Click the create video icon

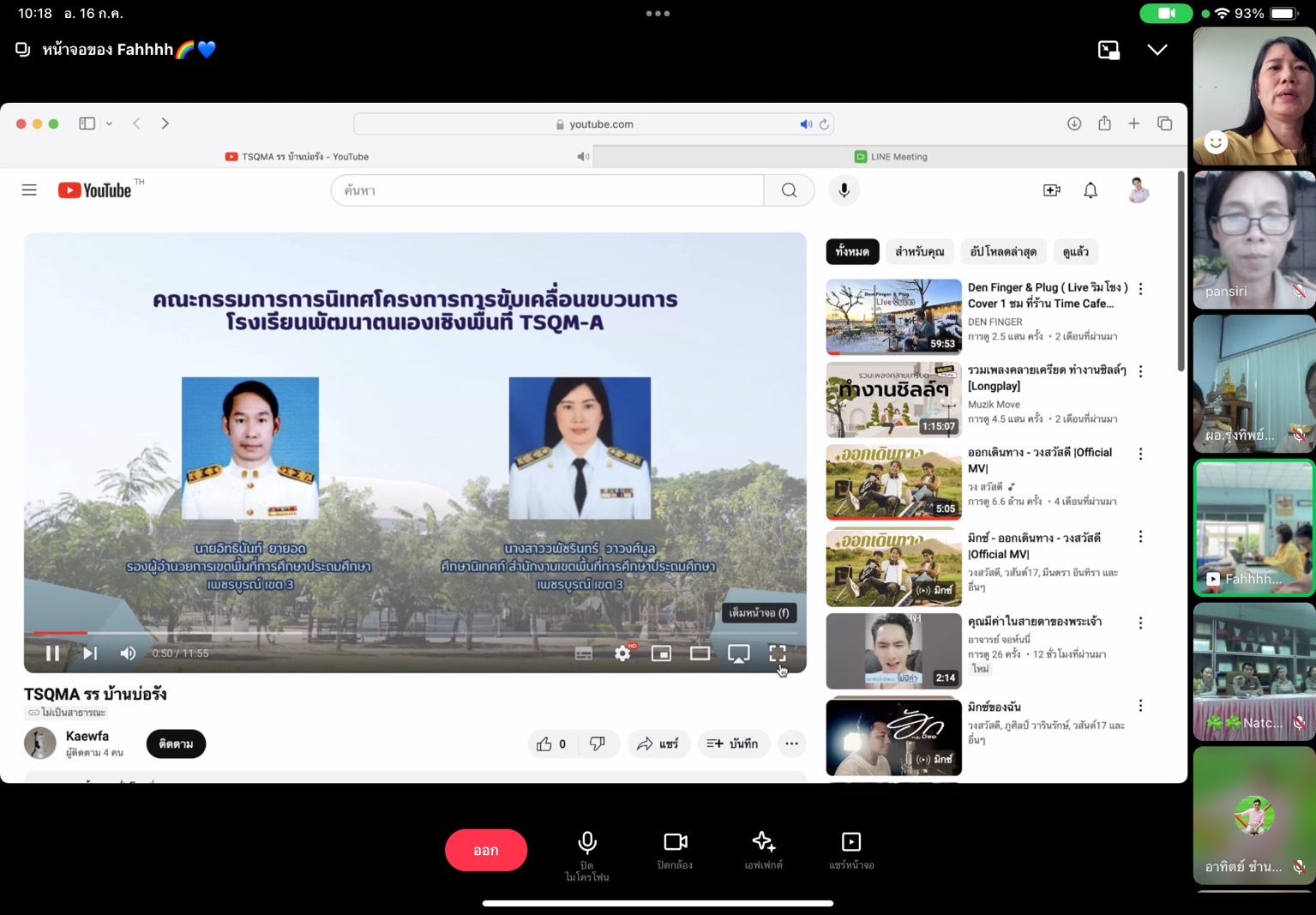(1051, 190)
